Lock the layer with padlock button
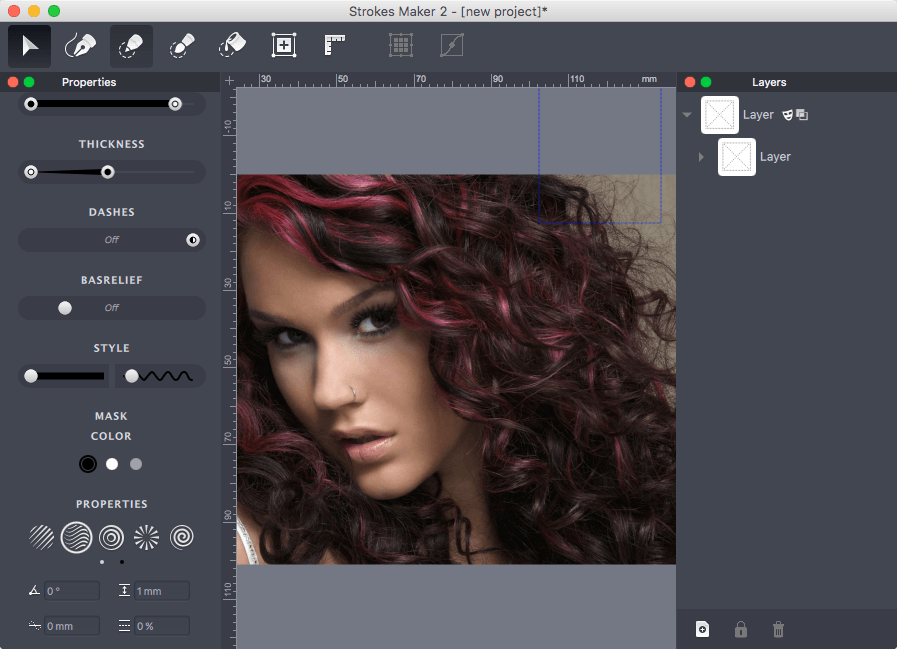The image size is (897, 649). [x=741, y=629]
